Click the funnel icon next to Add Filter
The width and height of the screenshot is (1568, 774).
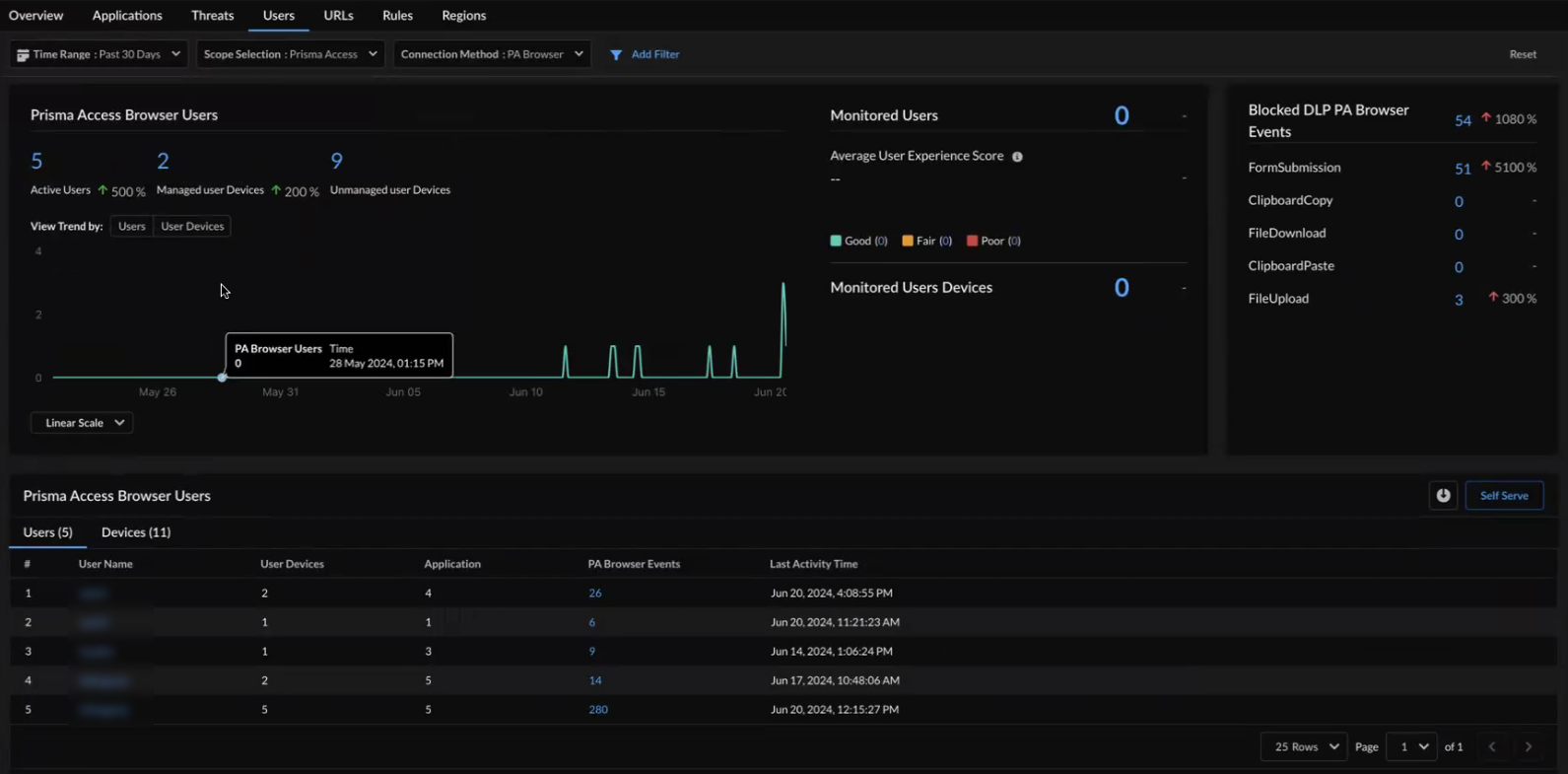pos(616,55)
